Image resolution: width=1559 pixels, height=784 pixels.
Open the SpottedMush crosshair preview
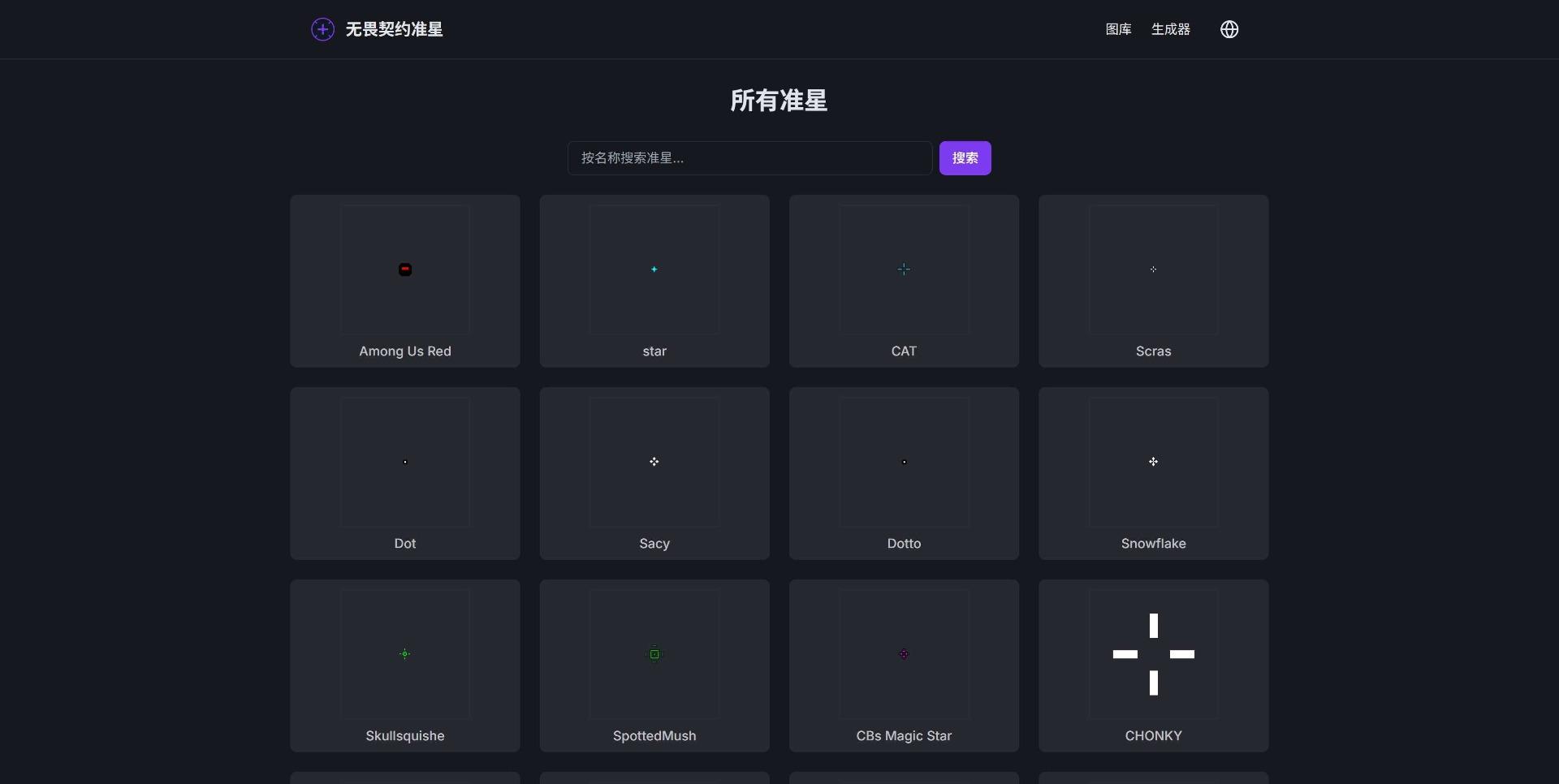[x=654, y=654]
